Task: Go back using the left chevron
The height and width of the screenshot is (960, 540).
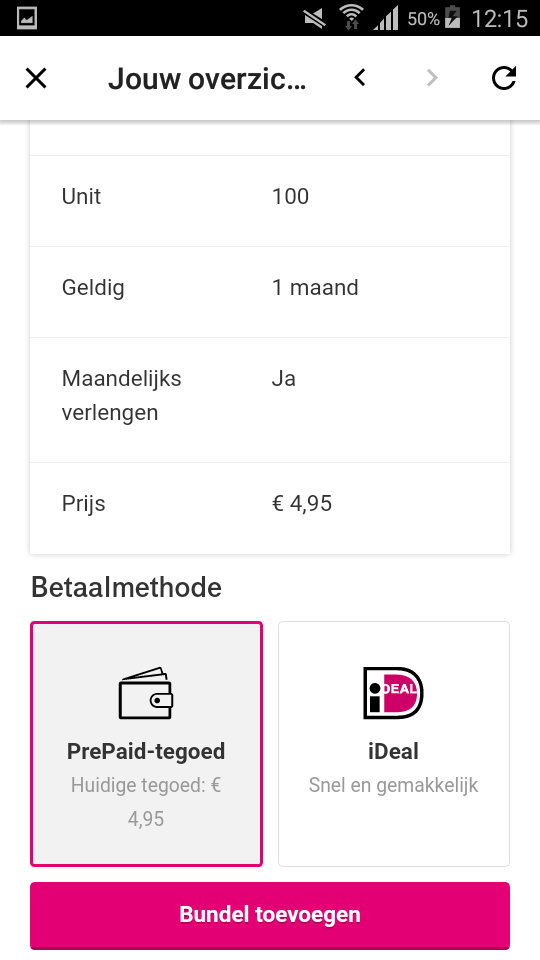Action: pyautogui.click(x=360, y=78)
